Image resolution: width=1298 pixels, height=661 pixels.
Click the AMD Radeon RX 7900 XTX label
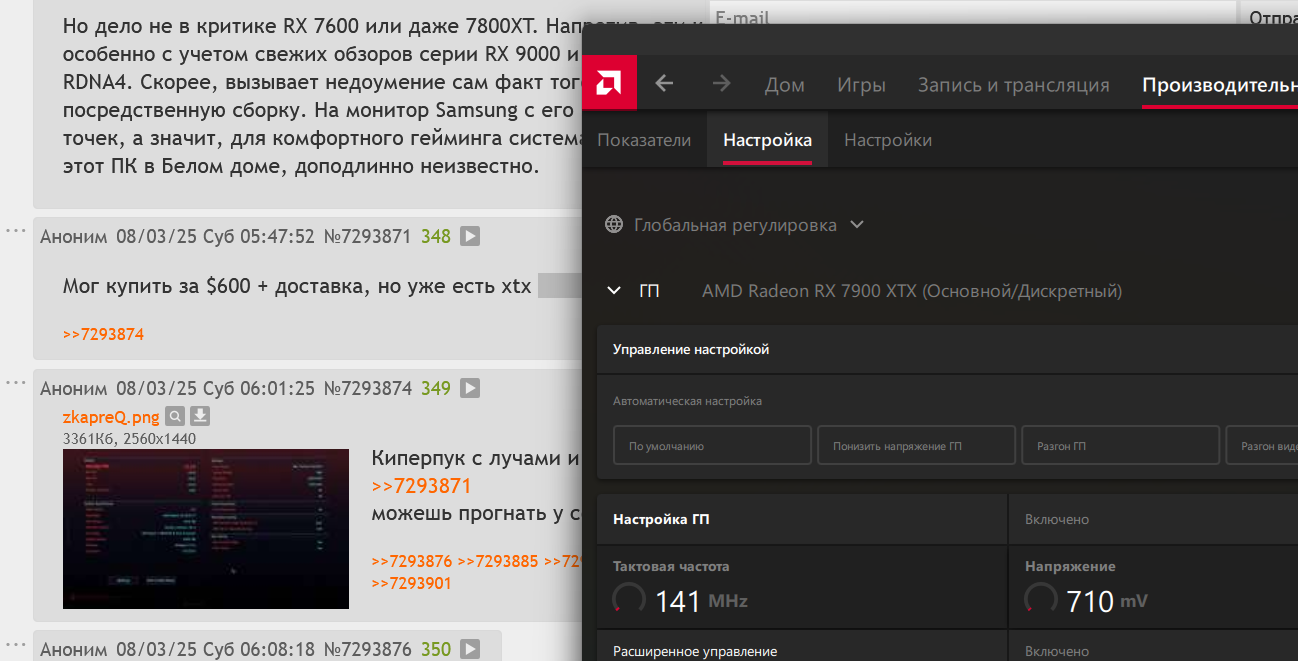(x=912, y=291)
